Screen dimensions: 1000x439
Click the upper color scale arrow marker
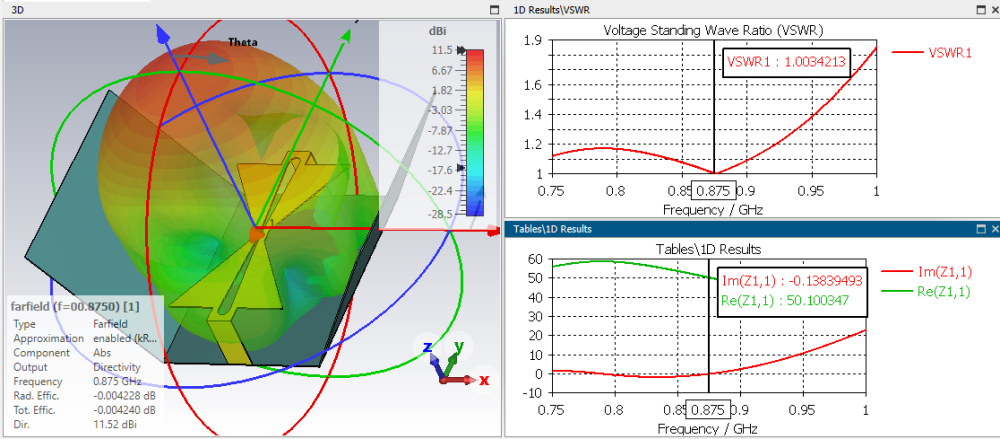(461, 50)
